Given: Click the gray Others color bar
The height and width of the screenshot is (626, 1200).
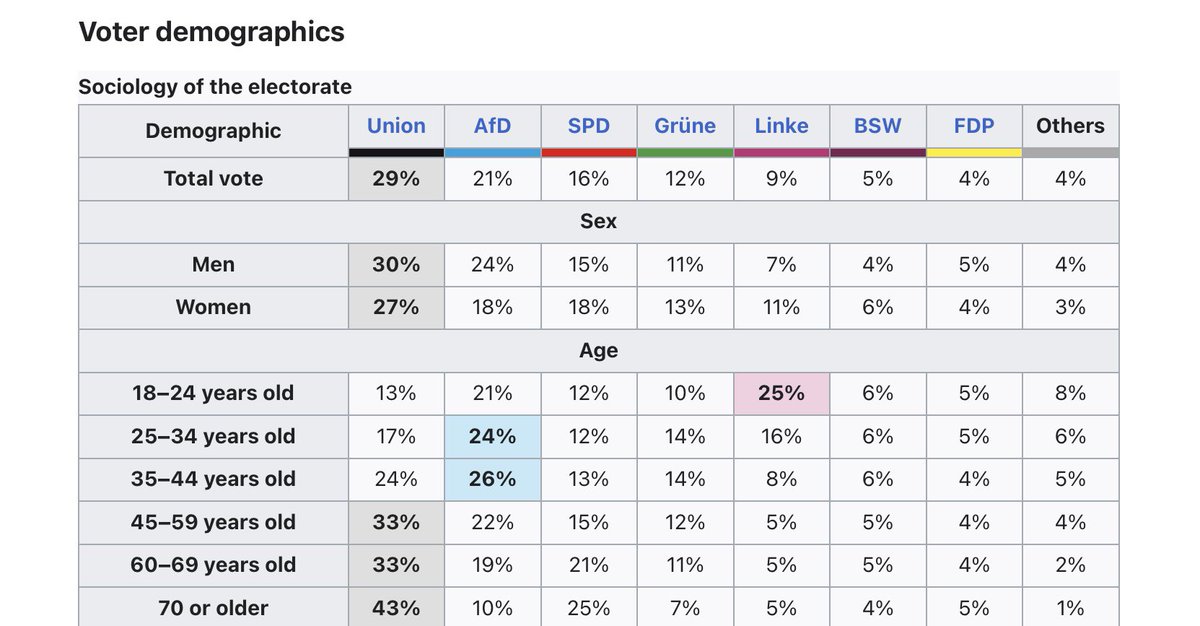Looking at the screenshot, I should (x=1070, y=153).
